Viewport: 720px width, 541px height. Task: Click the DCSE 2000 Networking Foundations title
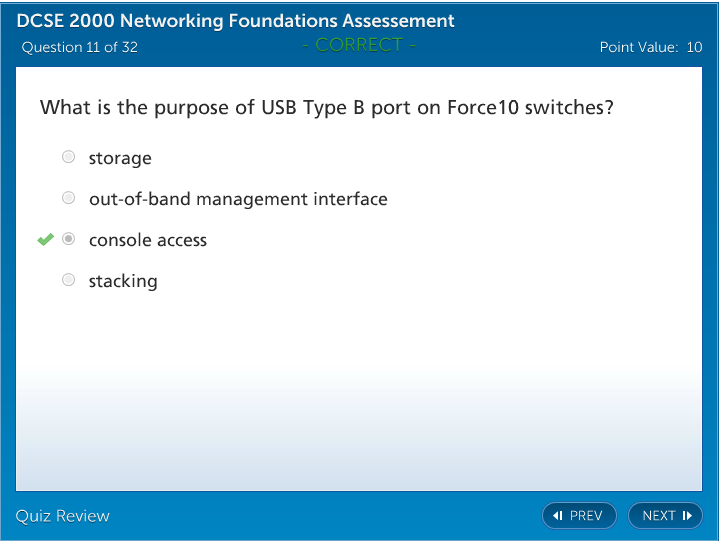click(x=236, y=21)
